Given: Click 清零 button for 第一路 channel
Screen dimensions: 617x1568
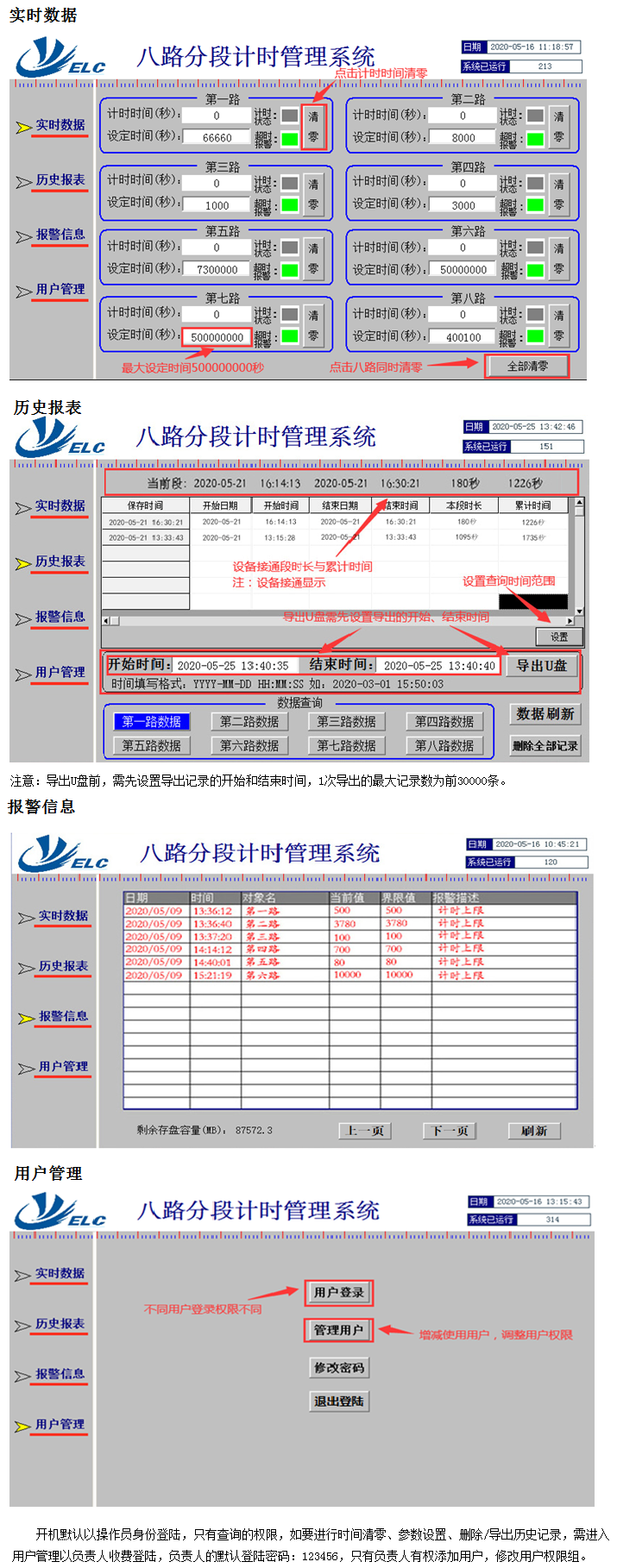Looking at the screenshot, I should point(313,126).
